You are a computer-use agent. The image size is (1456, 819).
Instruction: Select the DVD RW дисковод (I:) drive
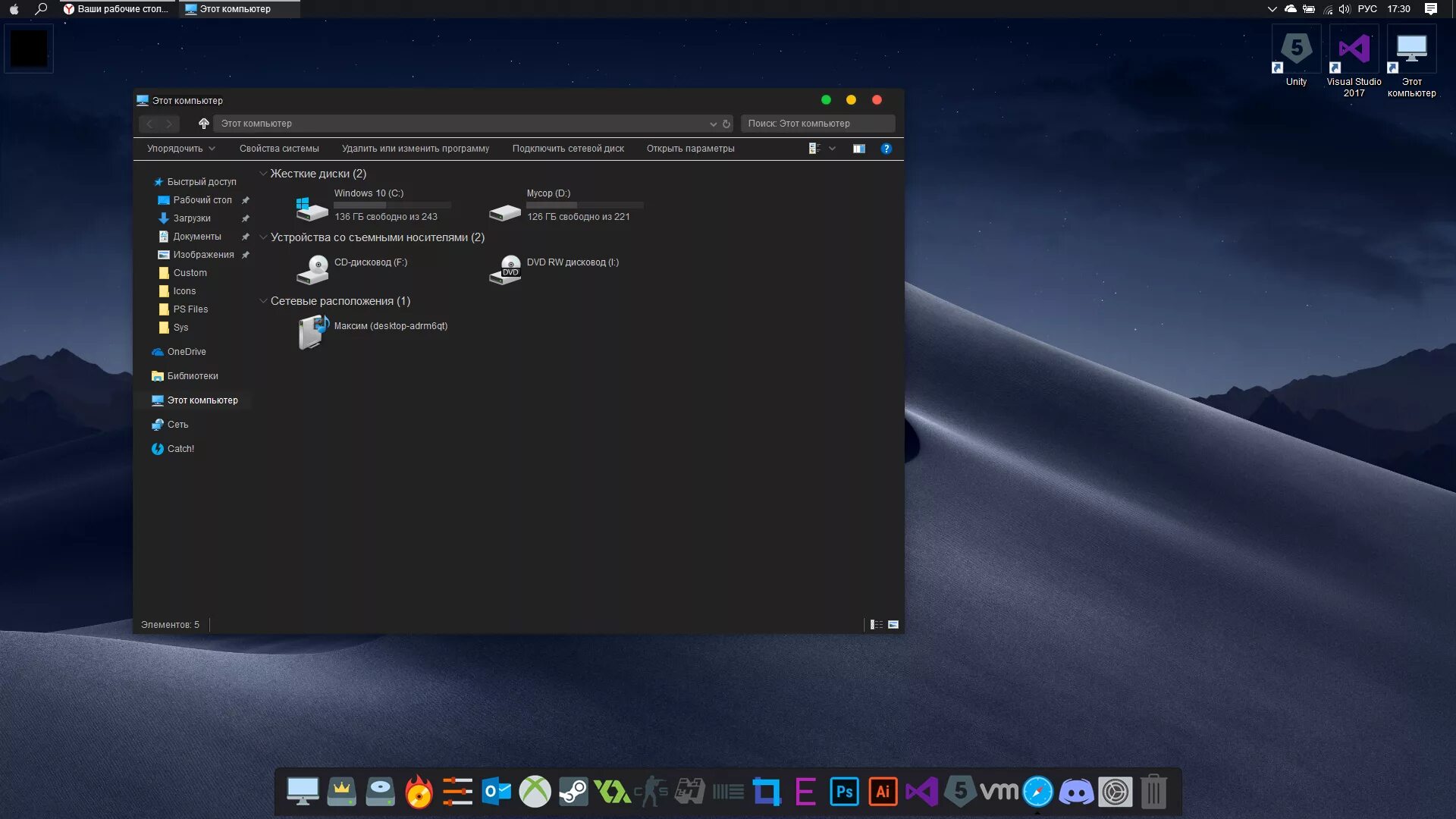tap(572, 262)
